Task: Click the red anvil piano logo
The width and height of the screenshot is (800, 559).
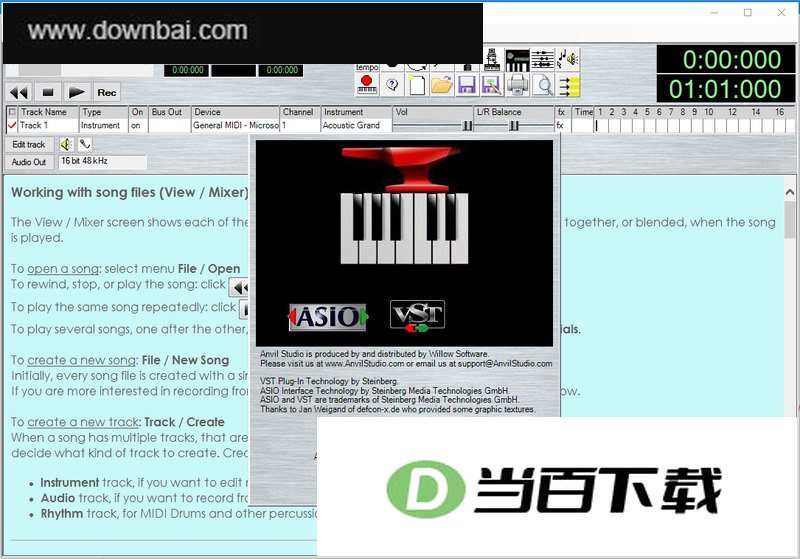Action: [x=404, y=205]
